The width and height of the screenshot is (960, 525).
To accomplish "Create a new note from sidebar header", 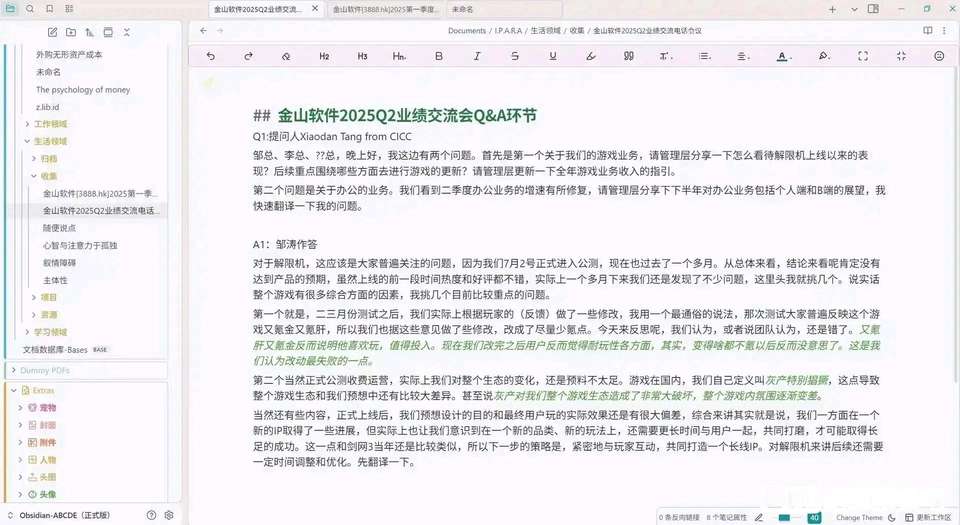I will tap(53, 33).
